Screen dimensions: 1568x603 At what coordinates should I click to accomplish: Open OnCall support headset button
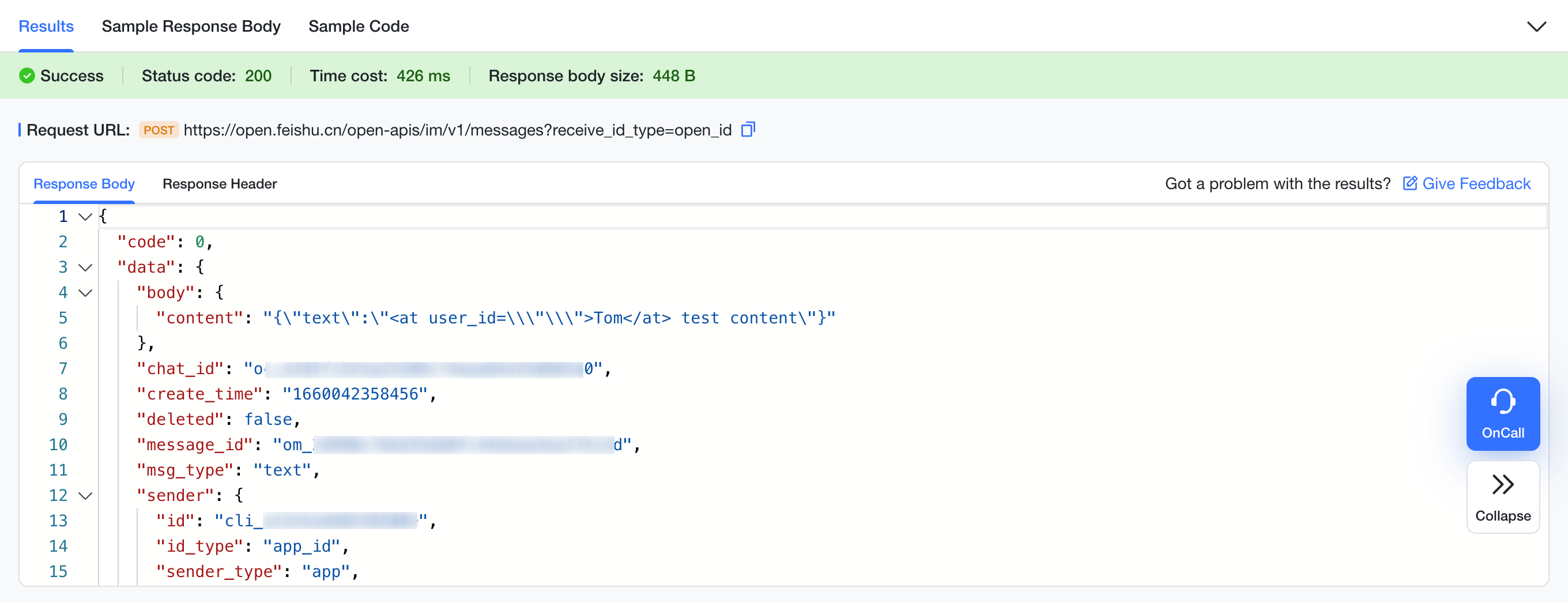click(x=1502, y=414)
